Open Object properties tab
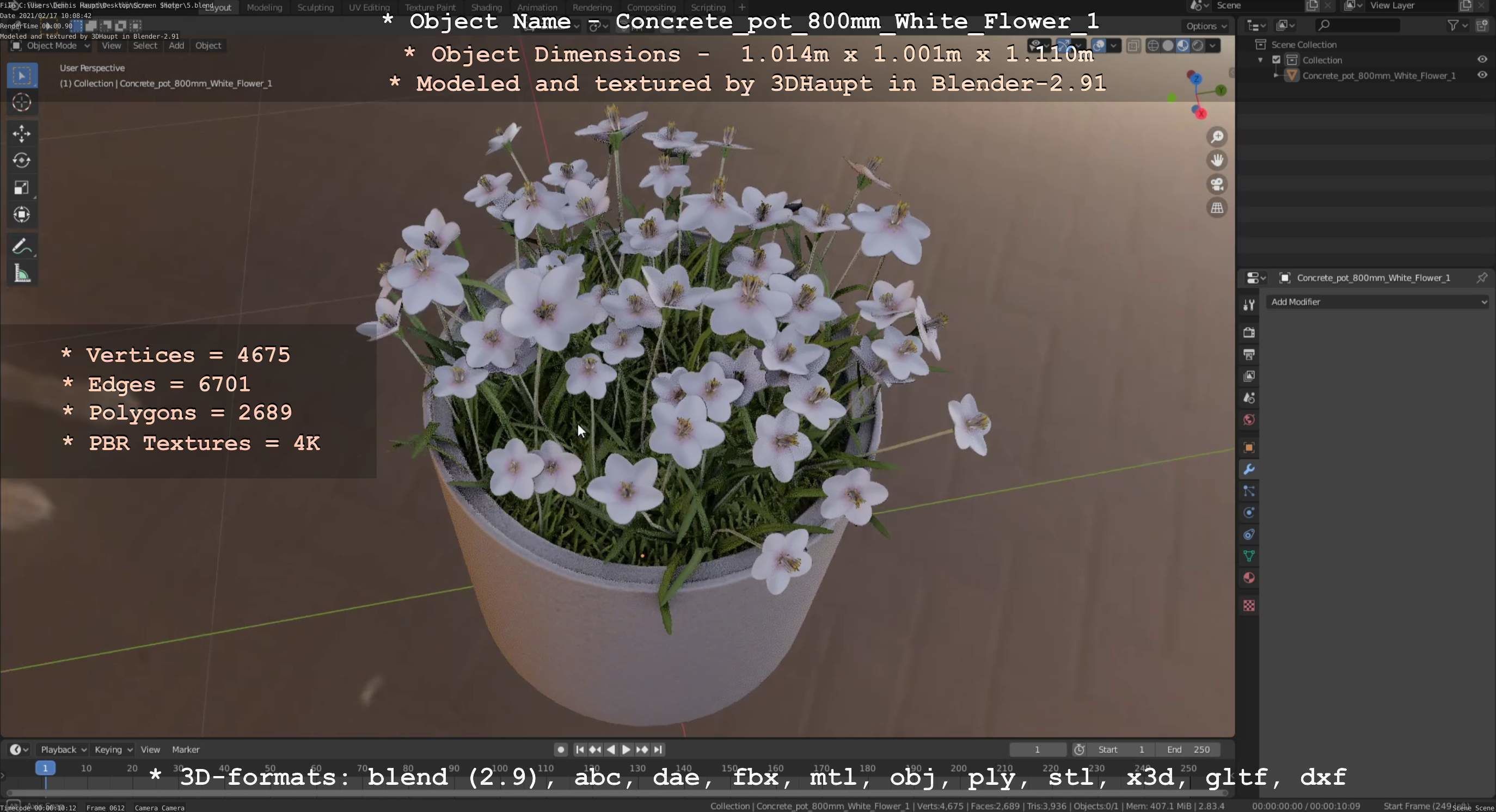This screenshot has width=1496, height=812. (x=1249, y=447)
